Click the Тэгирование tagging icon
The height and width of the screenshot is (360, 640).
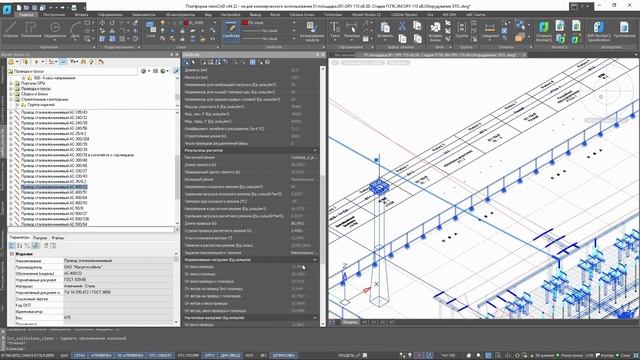pyautogui.click(x=624, y=29)
